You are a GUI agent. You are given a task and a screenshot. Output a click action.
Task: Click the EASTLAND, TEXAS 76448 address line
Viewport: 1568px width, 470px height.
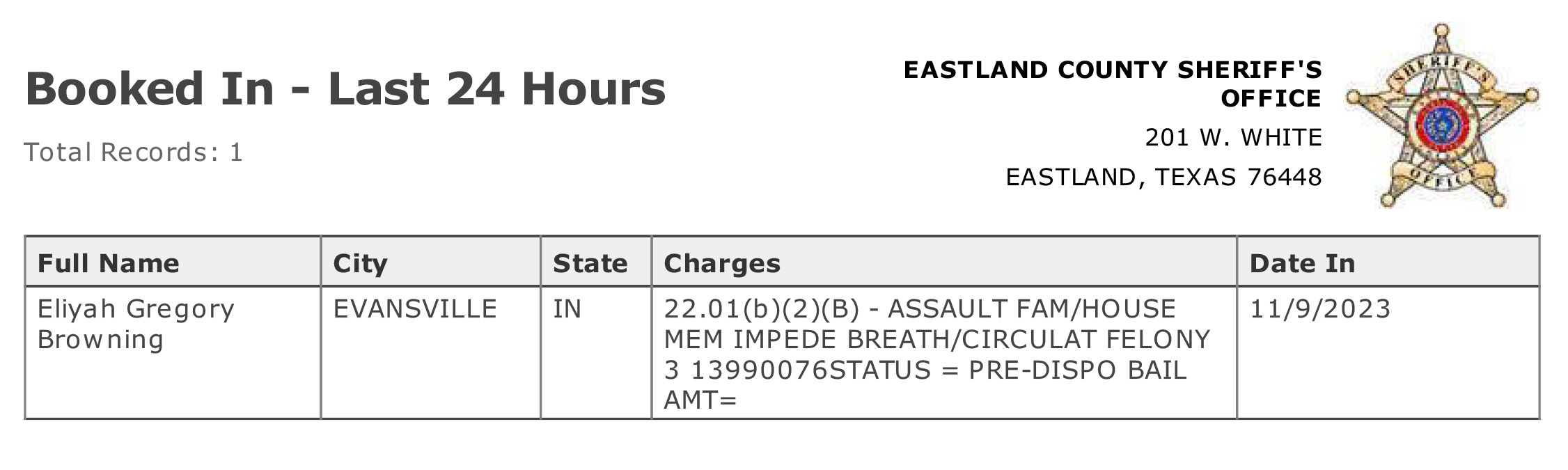pos(1163,177)
